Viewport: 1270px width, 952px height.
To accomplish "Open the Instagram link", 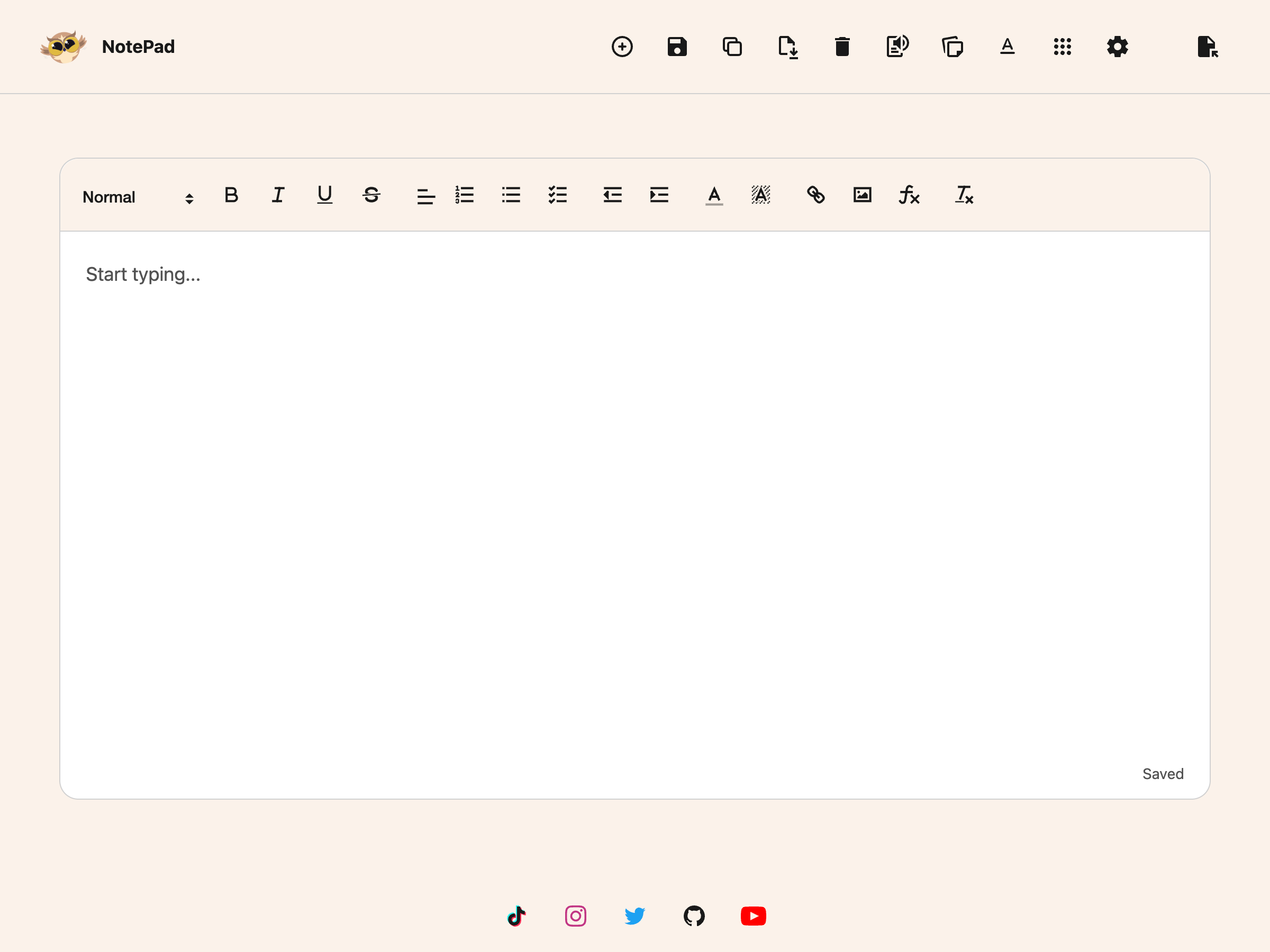I will [575, 916].
